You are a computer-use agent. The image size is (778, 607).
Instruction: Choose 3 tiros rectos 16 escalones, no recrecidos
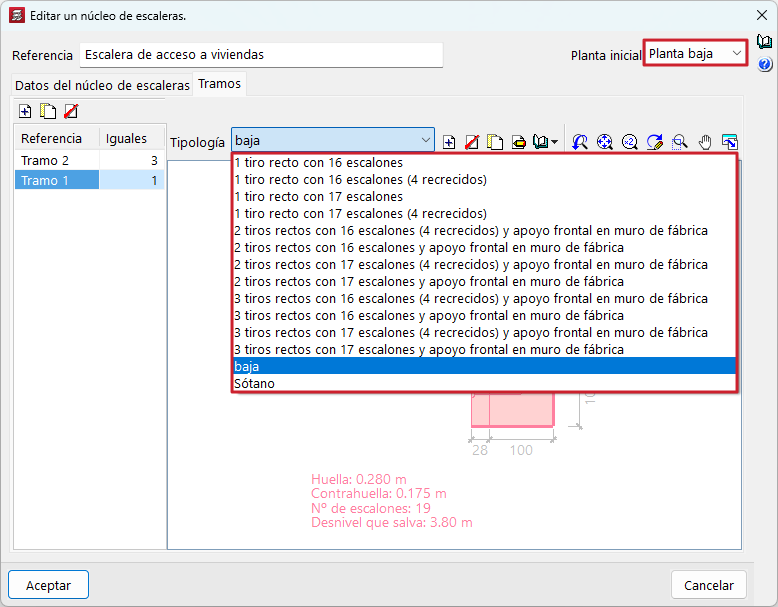point(484,316)
